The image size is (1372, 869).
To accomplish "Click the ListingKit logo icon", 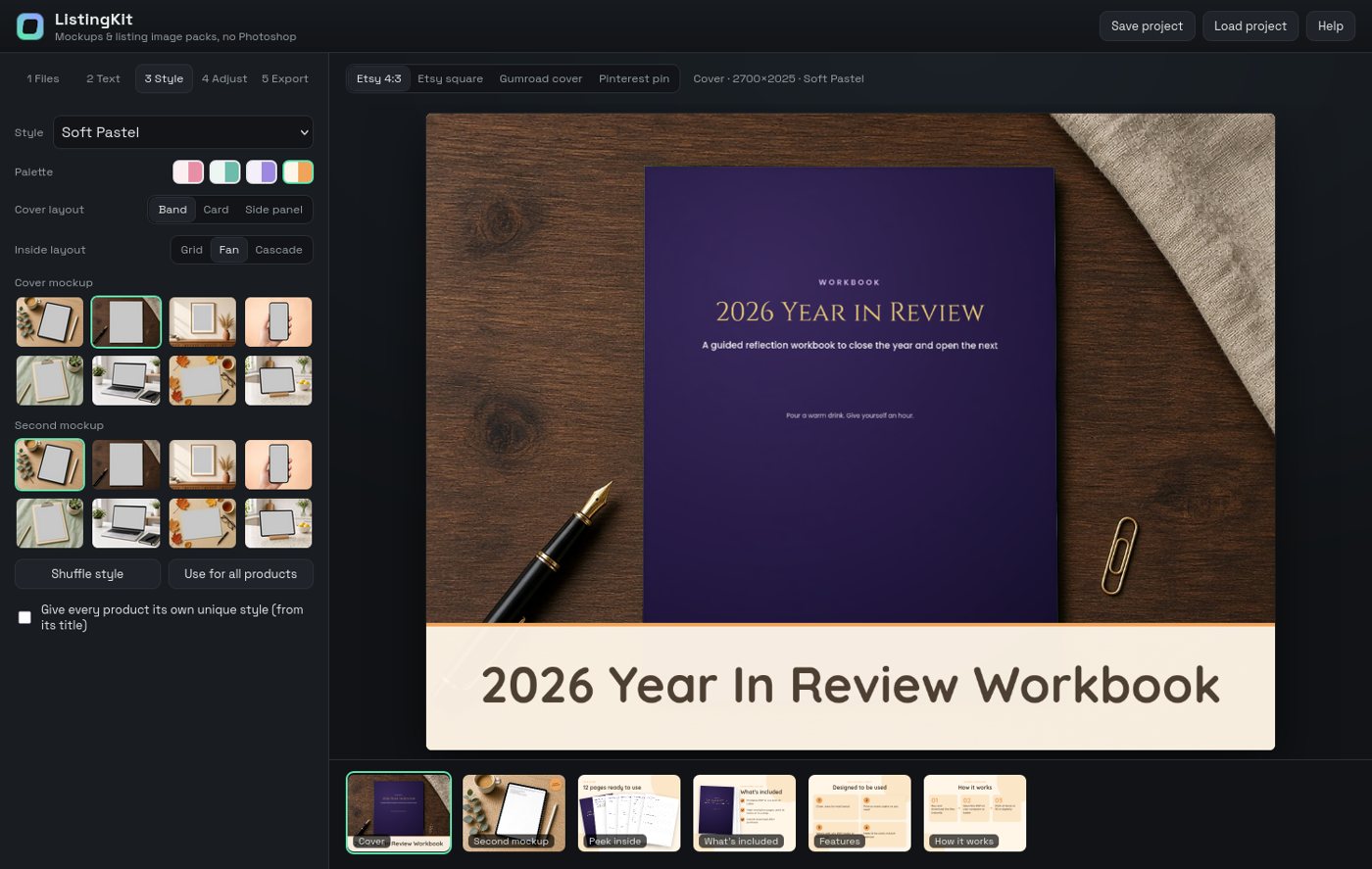I will 30,26.
